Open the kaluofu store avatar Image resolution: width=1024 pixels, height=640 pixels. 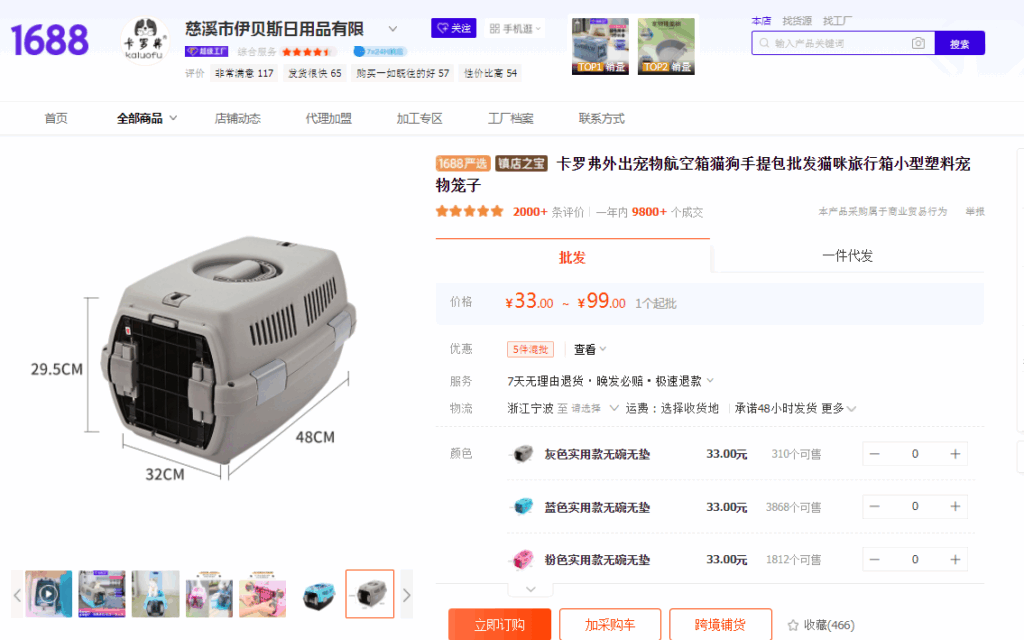pos(144,40)
